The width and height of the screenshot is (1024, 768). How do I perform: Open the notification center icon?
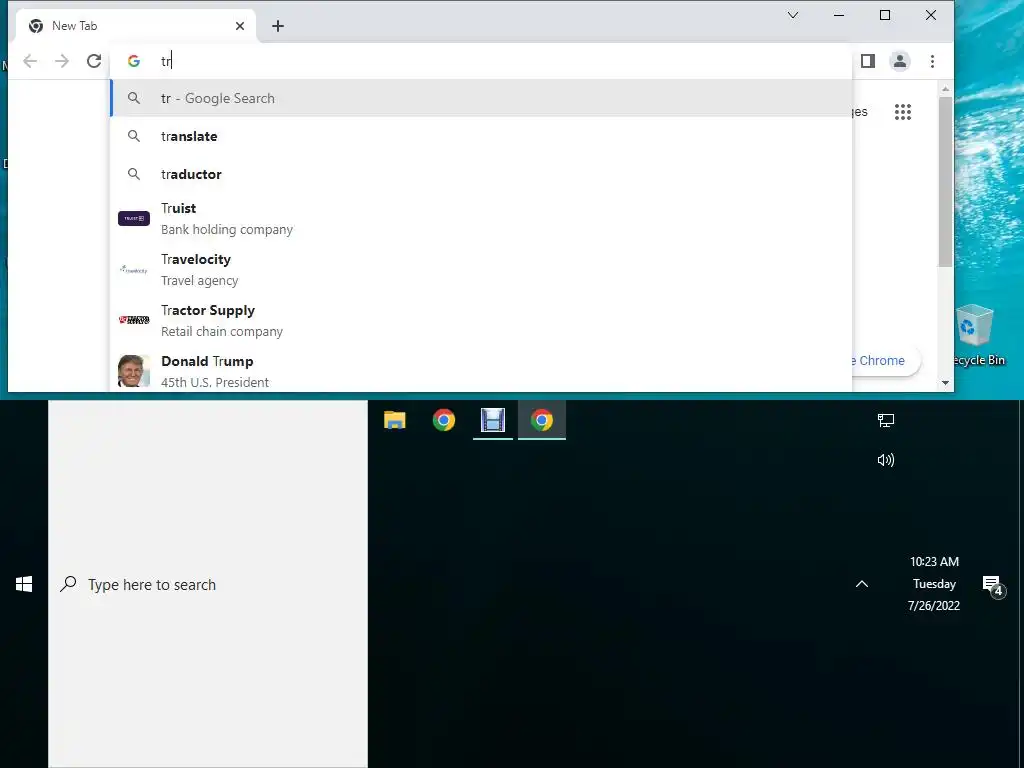pyautogui.click(x=993, y=585)
